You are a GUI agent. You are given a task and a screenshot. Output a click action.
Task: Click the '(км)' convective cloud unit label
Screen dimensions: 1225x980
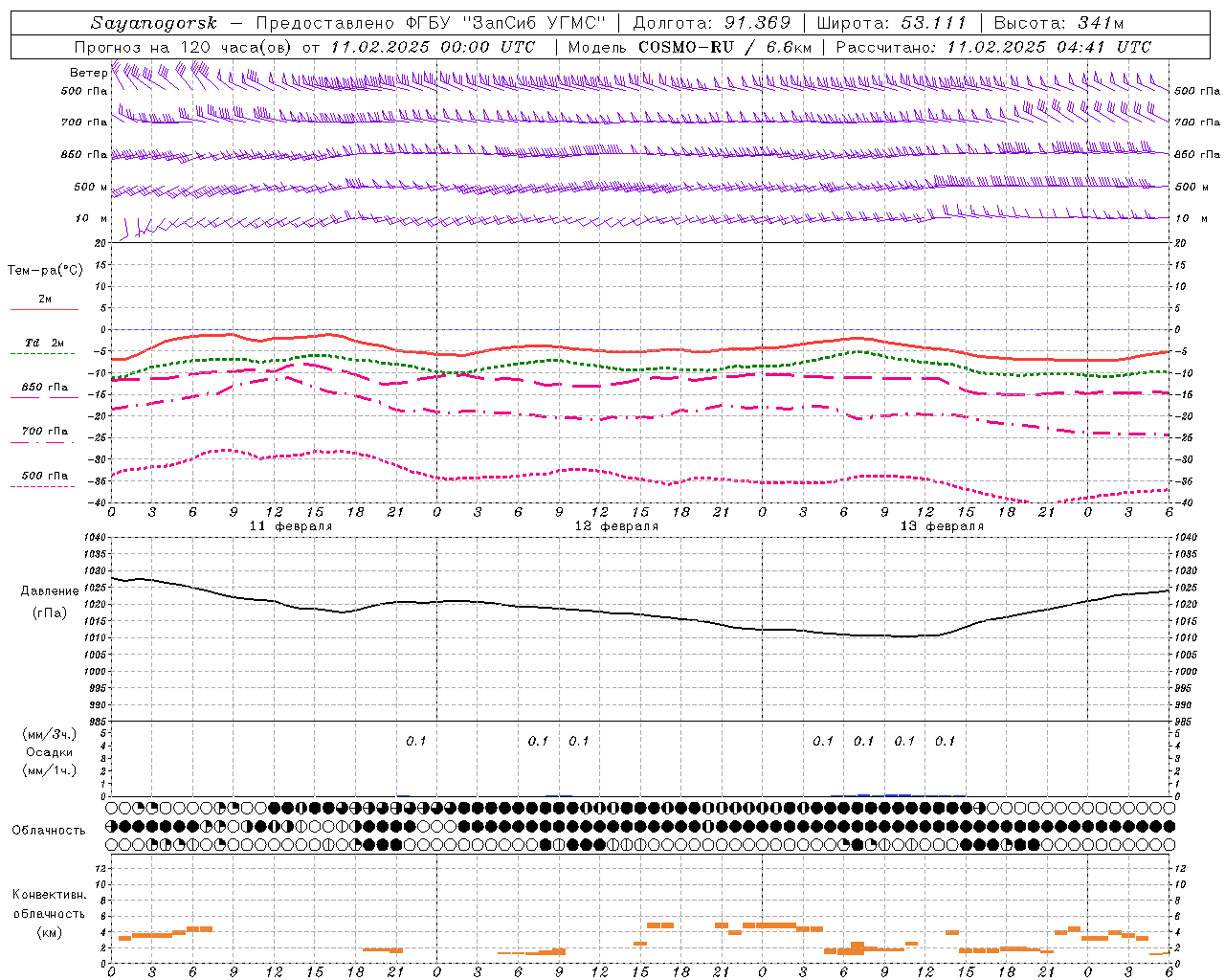tap(50, 932)
